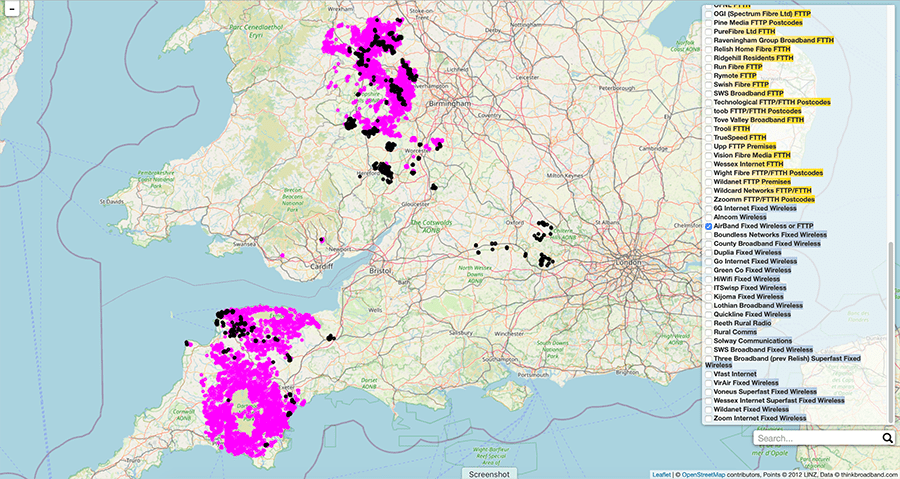
Task: Click into the Search text field
Action: tap(818, 438)
